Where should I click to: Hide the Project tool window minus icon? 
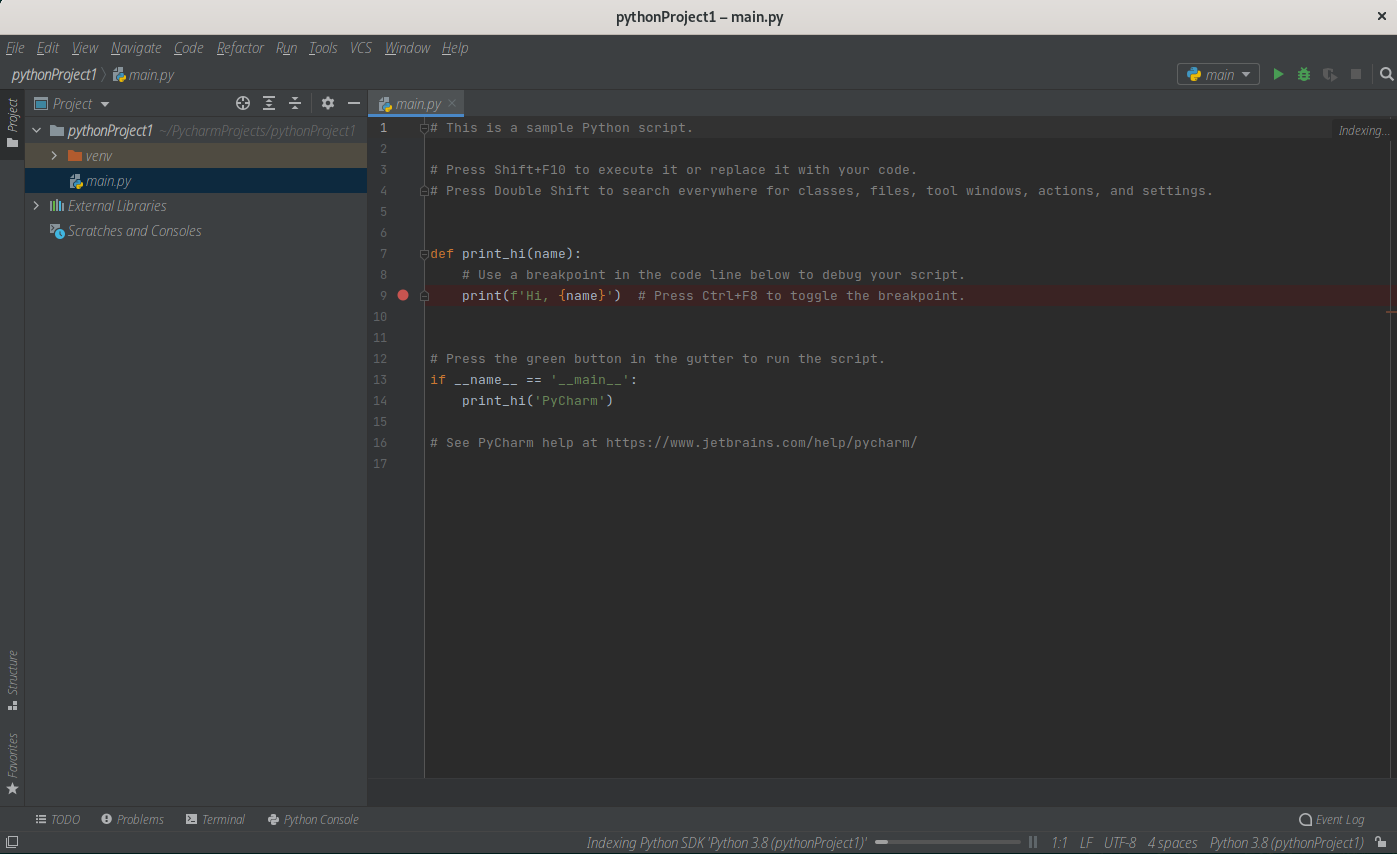(353, 103)
